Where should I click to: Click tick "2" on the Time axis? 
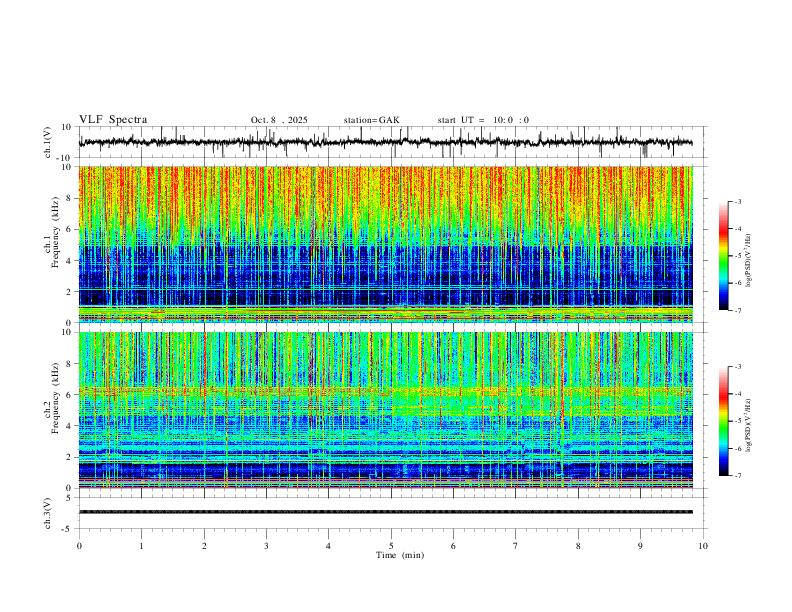(x=204, y=546)
